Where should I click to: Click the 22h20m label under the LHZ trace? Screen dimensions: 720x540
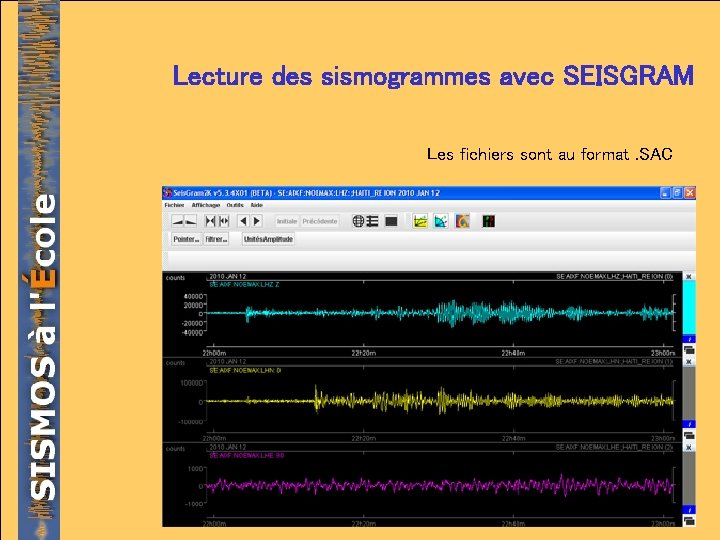(x=364, y=353)
